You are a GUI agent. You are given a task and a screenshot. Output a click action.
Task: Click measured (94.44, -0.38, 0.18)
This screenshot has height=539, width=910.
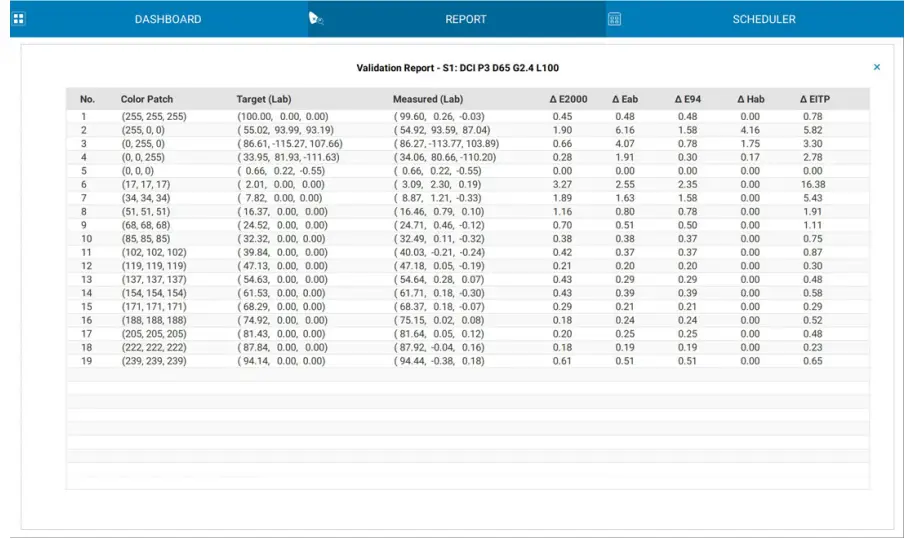(x=439, y=361)
